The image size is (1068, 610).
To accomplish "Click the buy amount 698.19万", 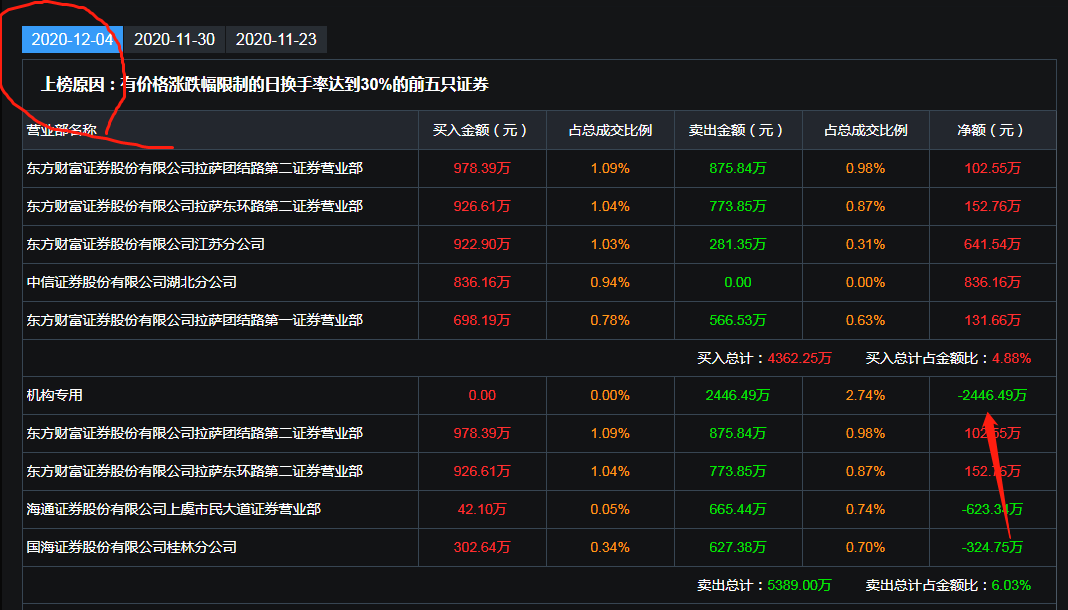I will point(482,320).
